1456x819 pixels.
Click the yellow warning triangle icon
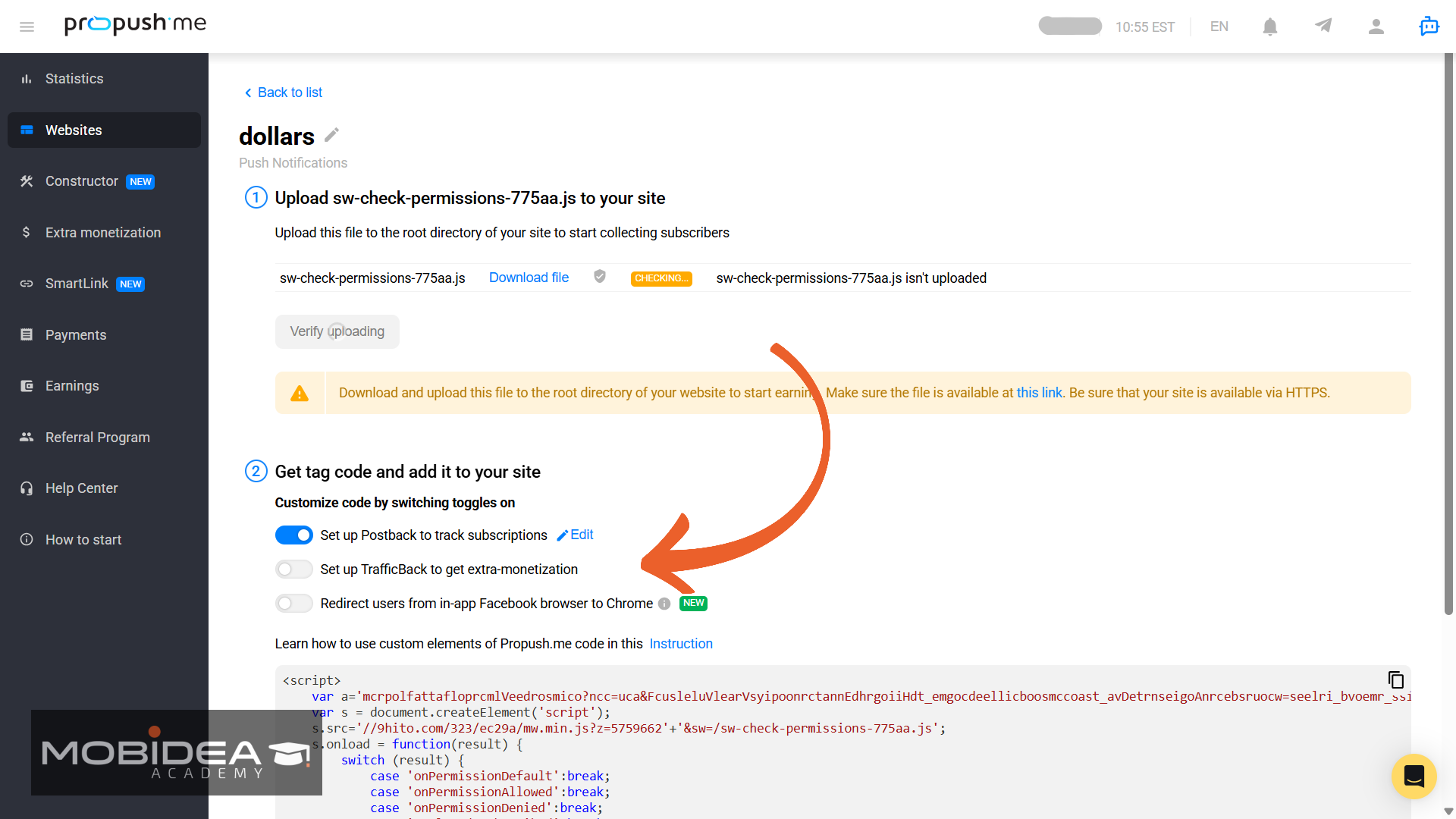tap(300, 393)
